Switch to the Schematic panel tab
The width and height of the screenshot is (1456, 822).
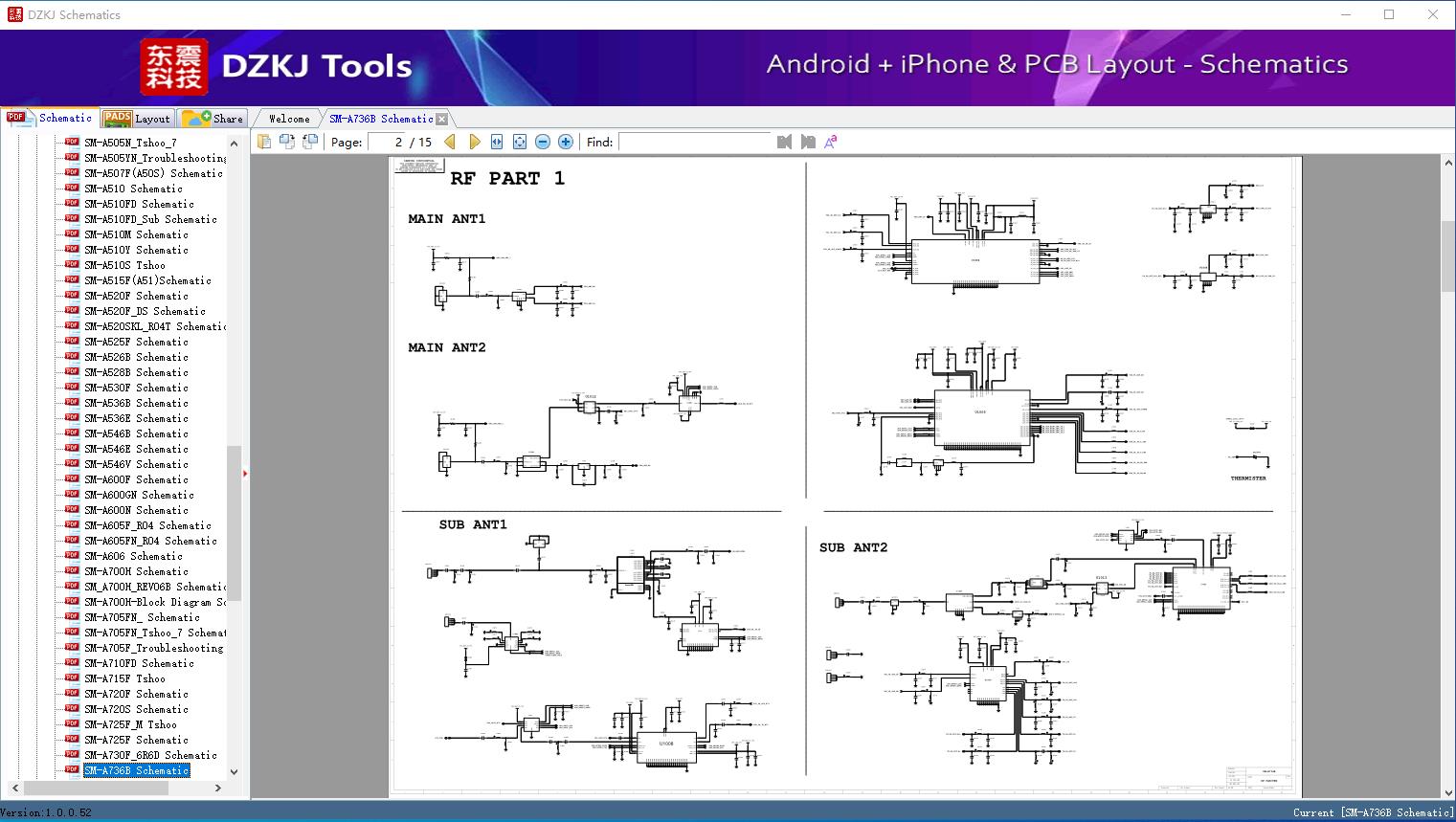coord(50,118)
